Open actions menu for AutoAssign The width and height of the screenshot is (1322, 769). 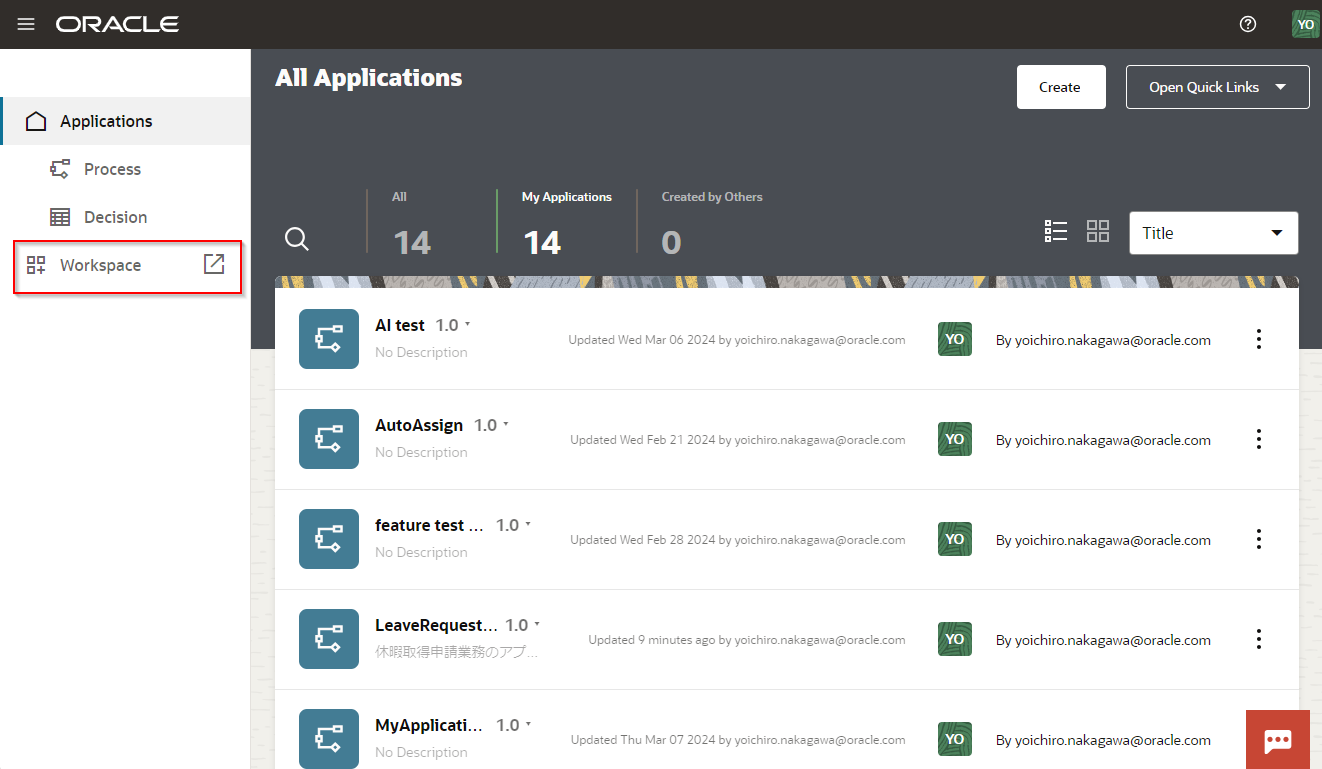(x=1258, y=439)
